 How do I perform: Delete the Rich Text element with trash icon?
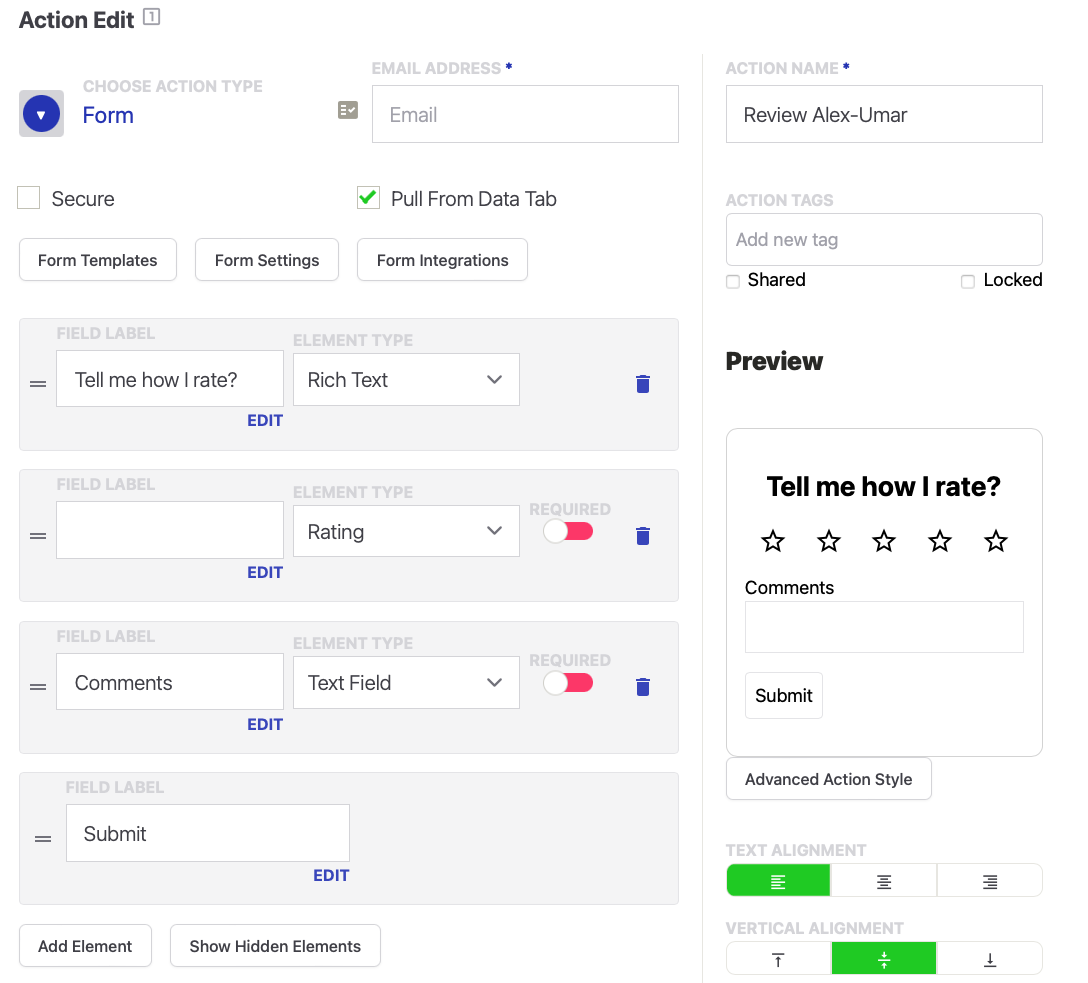pos(643,384)
